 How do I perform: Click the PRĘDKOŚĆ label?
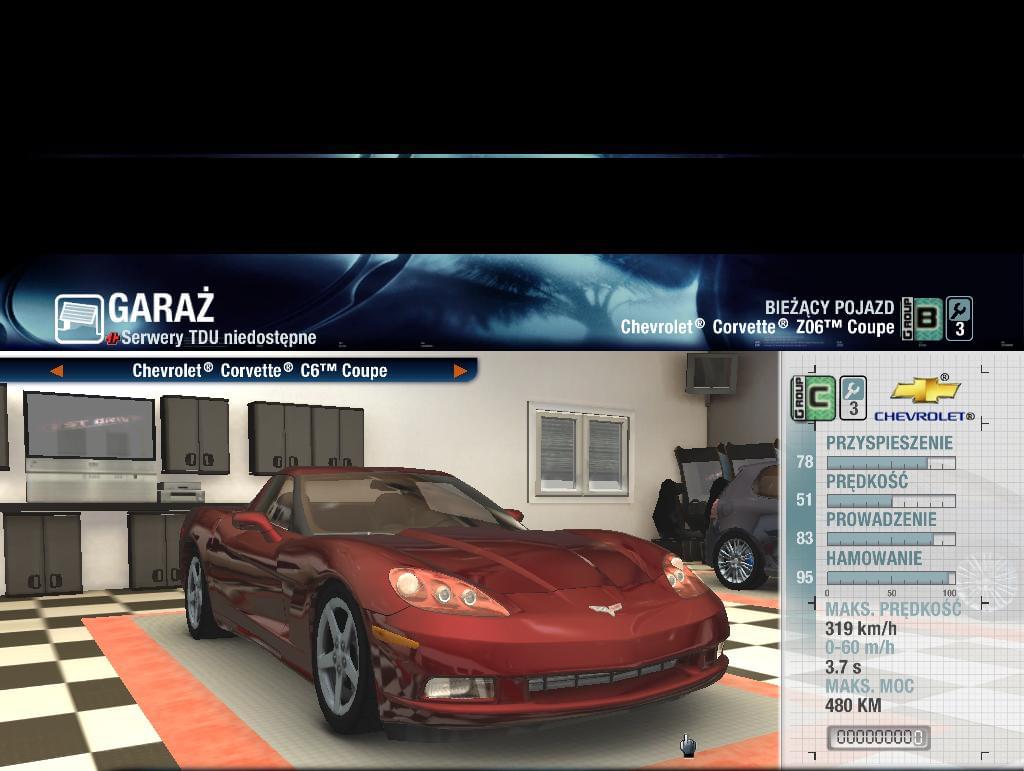coord(867,482)
